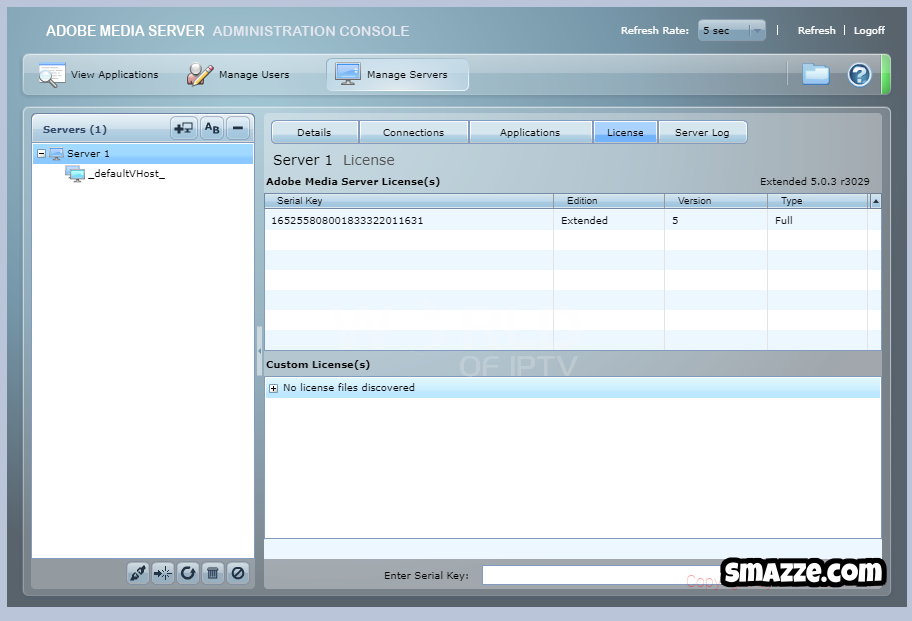Switch to the Server Log tab

tap(702, 132)
